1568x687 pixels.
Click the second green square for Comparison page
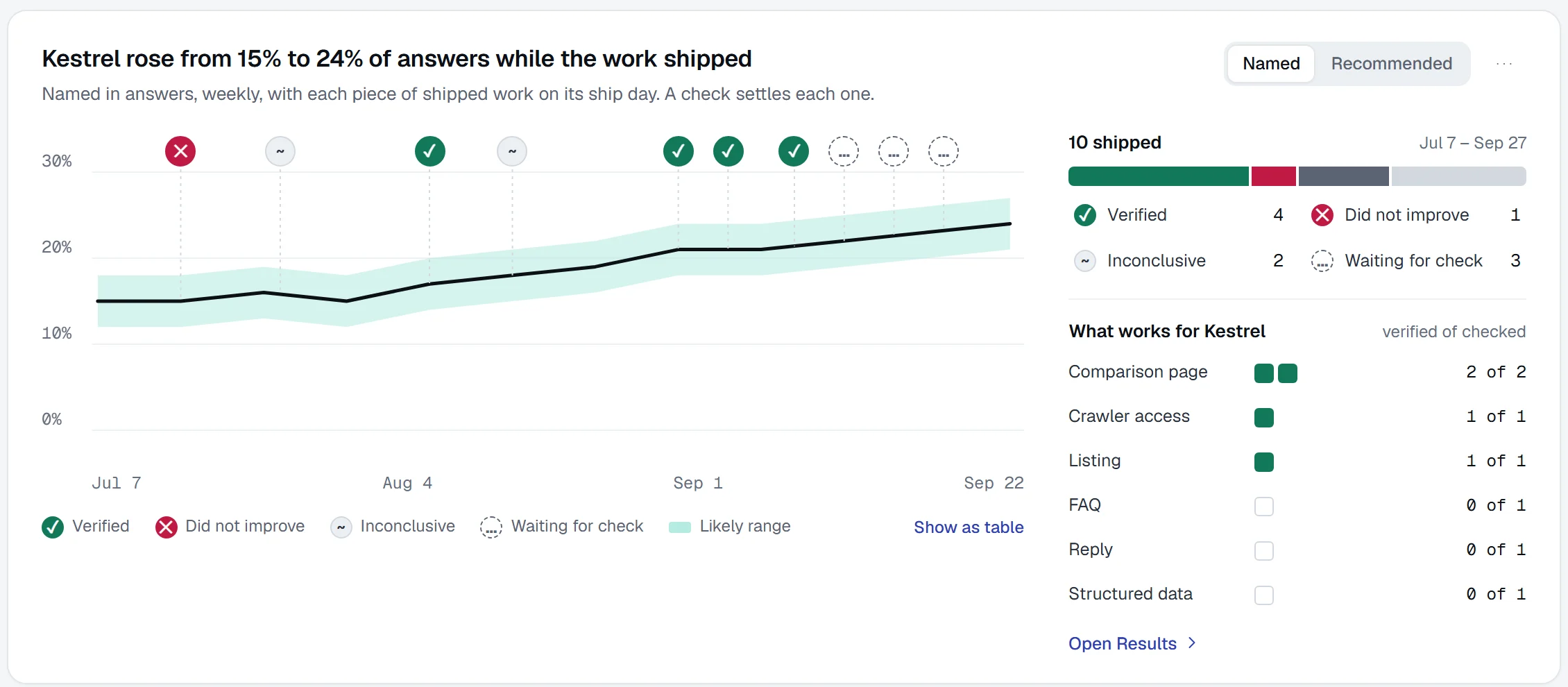click(1288, 373)
